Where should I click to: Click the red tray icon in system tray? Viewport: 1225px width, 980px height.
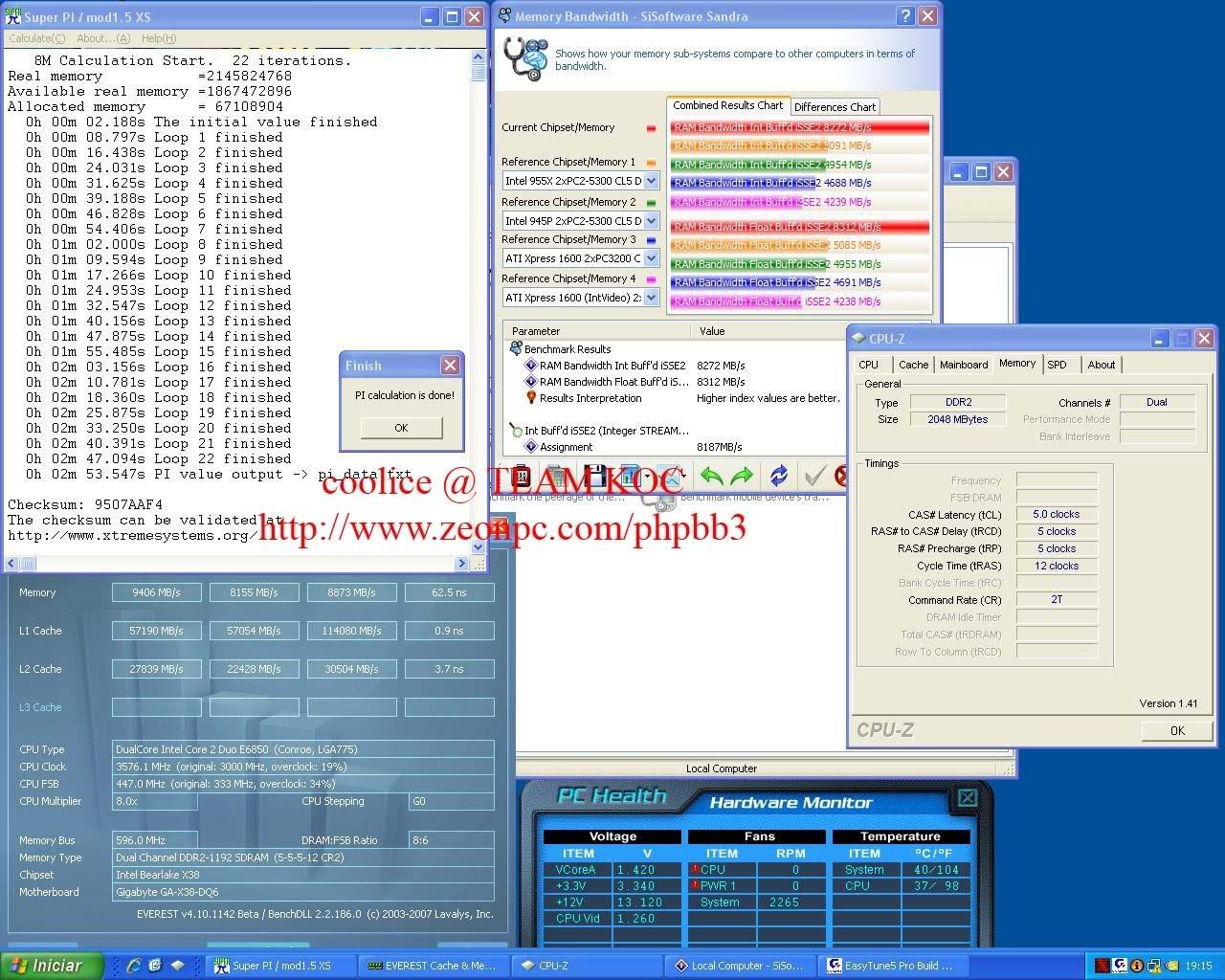point(1102,966)
